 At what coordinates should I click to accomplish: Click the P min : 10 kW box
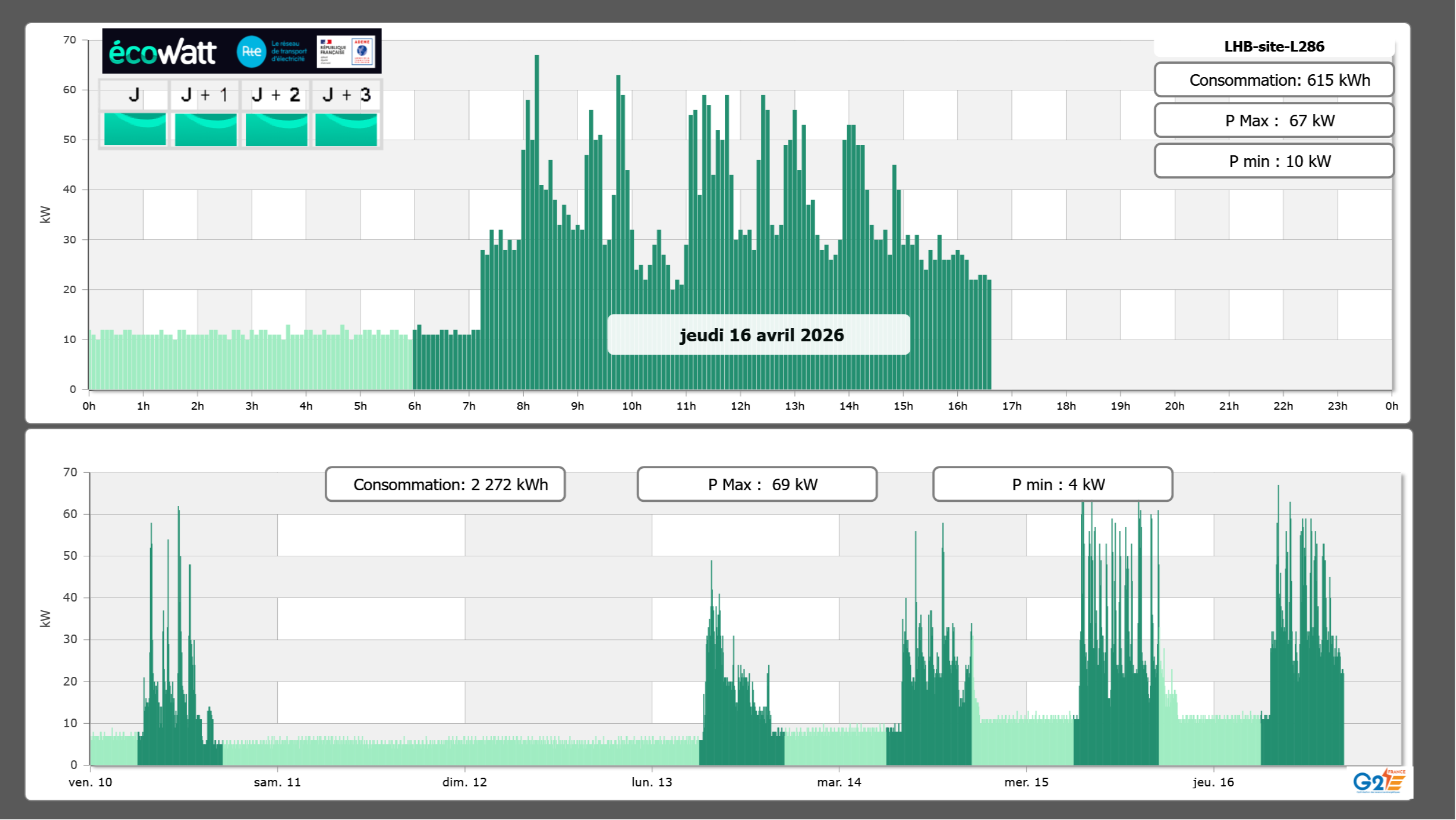tap(1273, 161)
